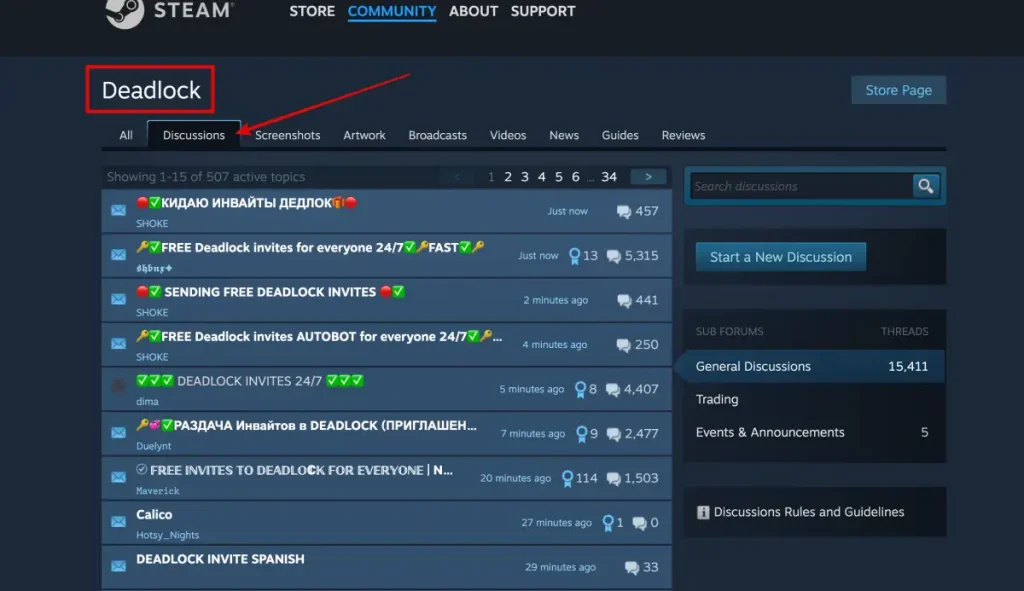This screenshot has width=1024, height=591.
Task: Switch to the All tab
Action: [x=126, y=135]
